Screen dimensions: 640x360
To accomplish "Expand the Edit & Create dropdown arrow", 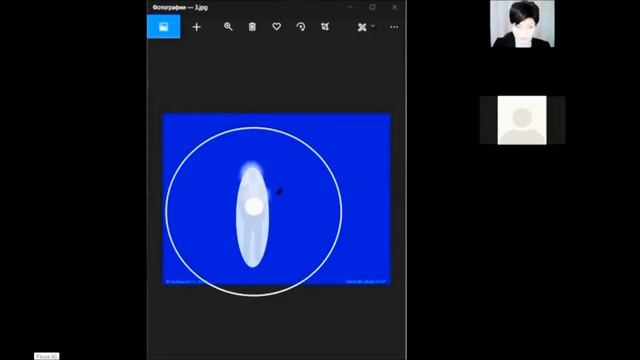I will click(373, 26).
